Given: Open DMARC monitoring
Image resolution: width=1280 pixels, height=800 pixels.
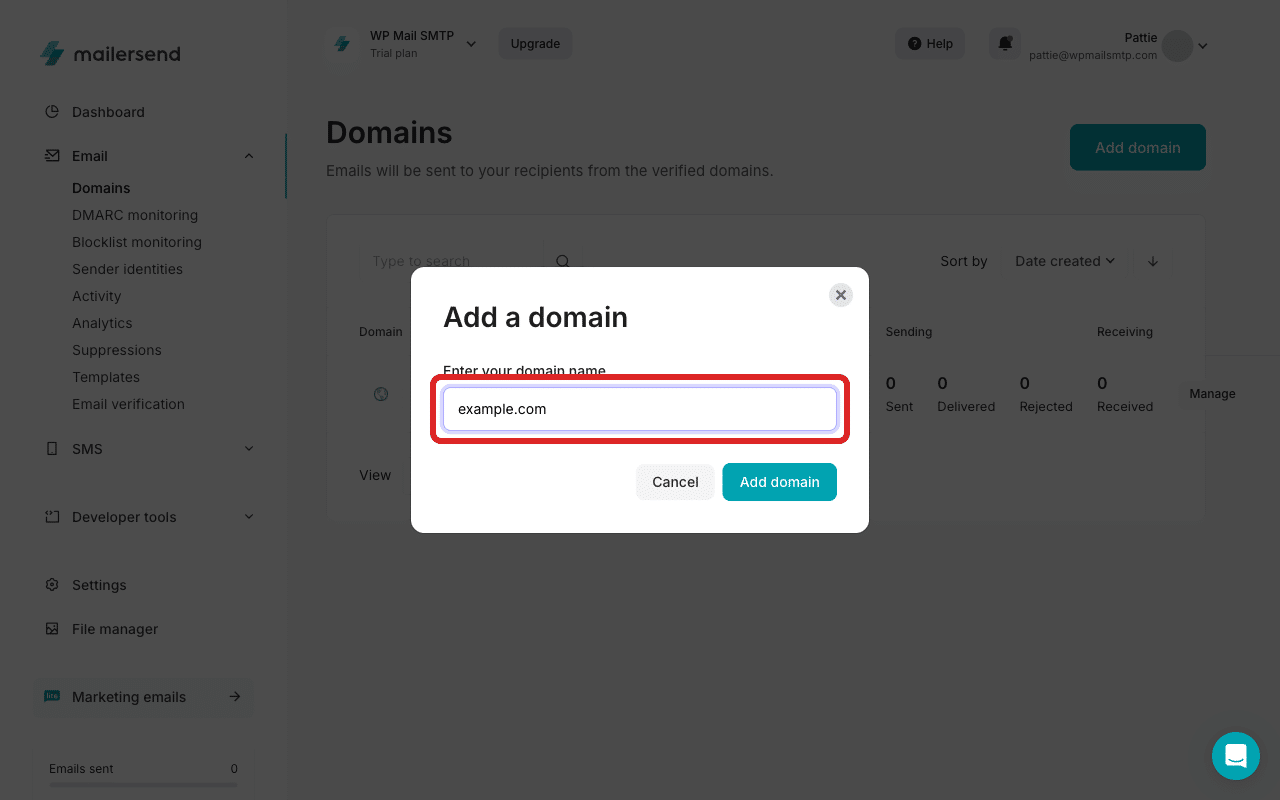Looking at the screenshot, I should point(135,214).
